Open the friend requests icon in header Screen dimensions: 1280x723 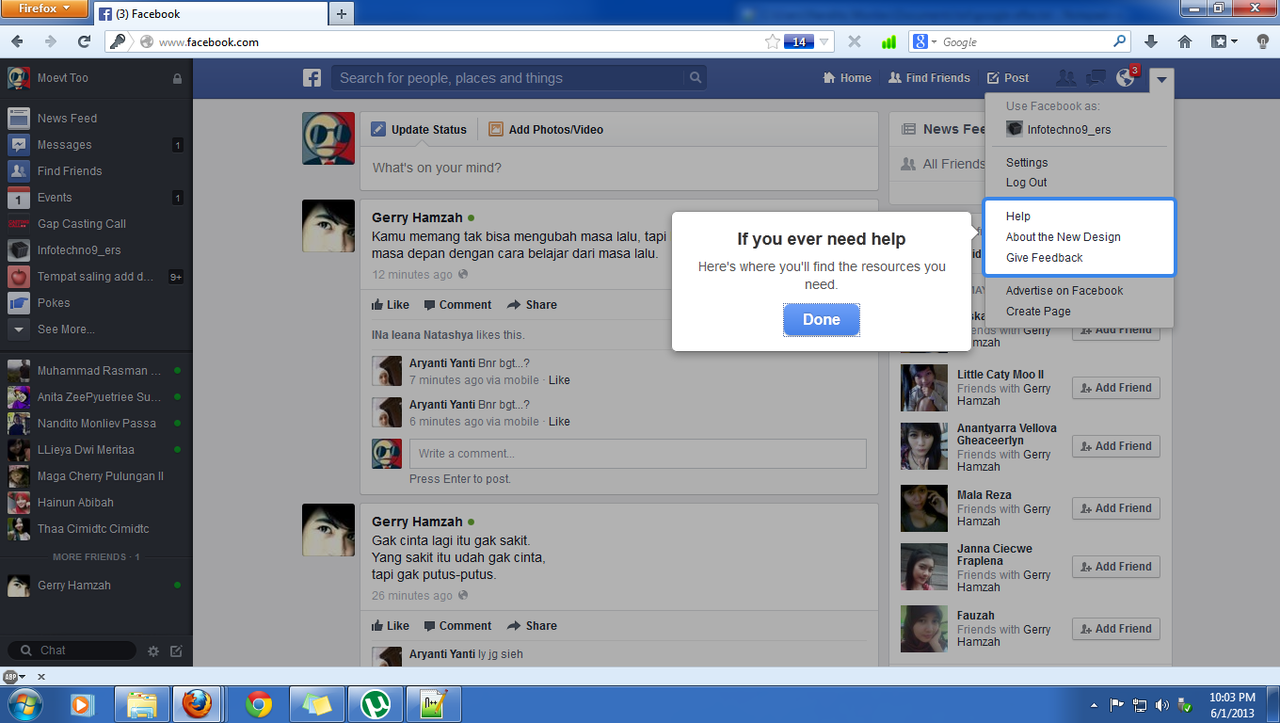tap(1067, 78)
